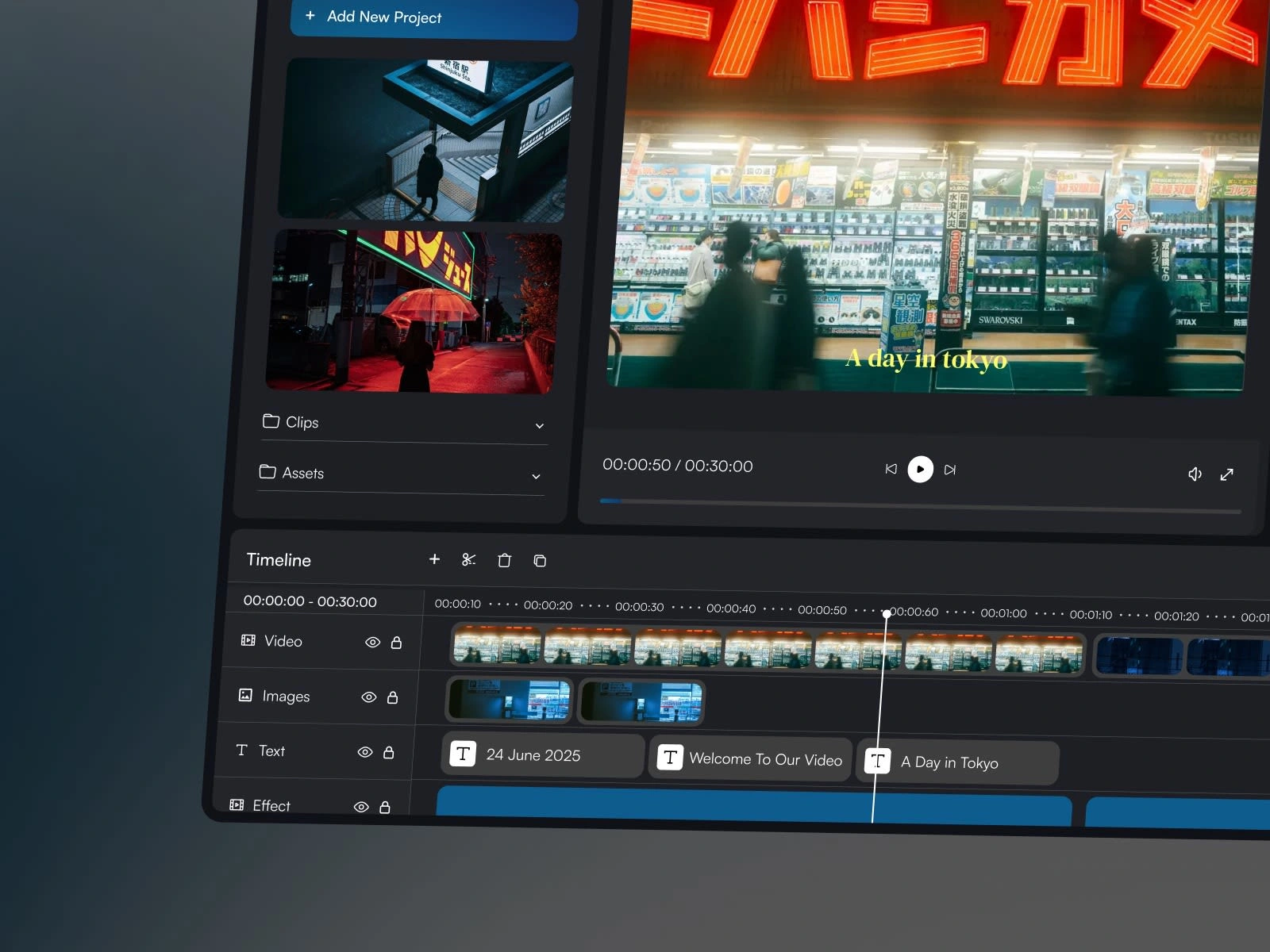Expand the Clips folder chevron
Screen dimensions: 1270x952
540,426
